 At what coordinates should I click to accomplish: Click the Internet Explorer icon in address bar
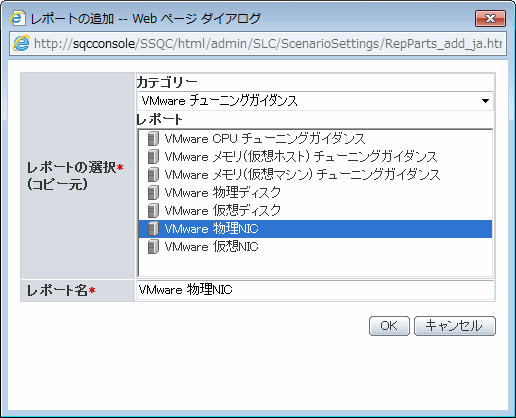[21, 43]
